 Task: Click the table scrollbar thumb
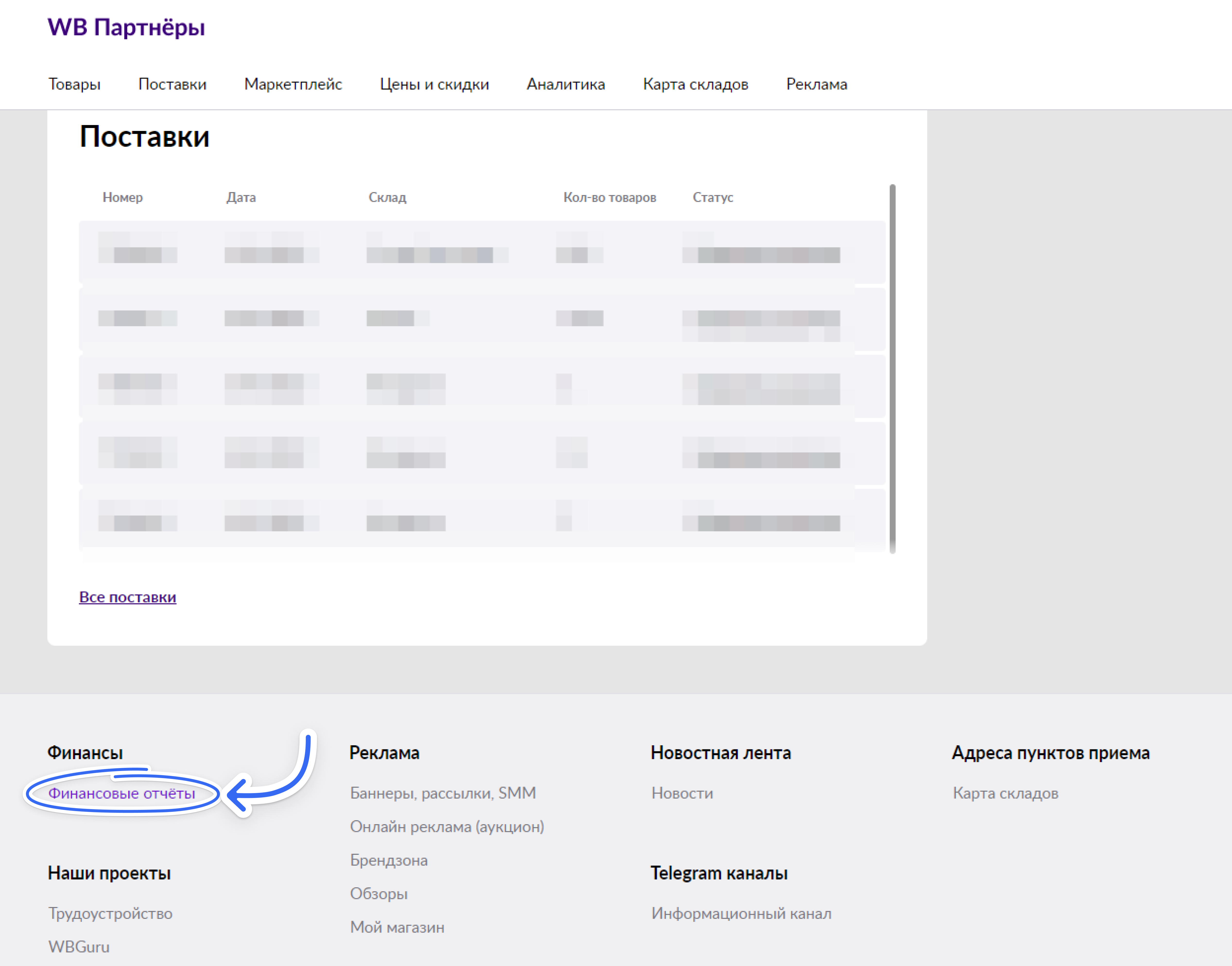[893, 369]
